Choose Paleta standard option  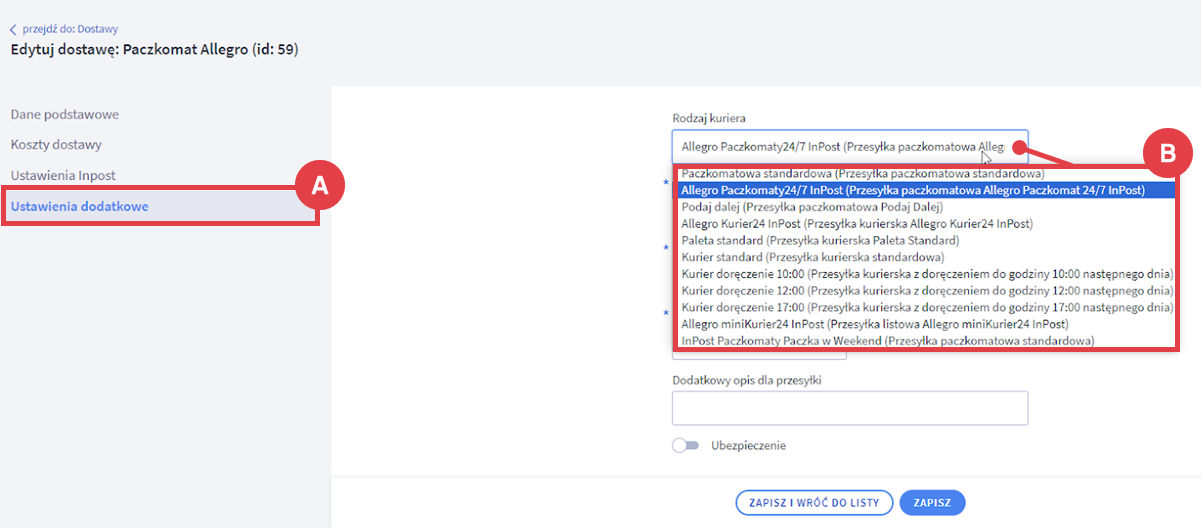tap(925, 240)
